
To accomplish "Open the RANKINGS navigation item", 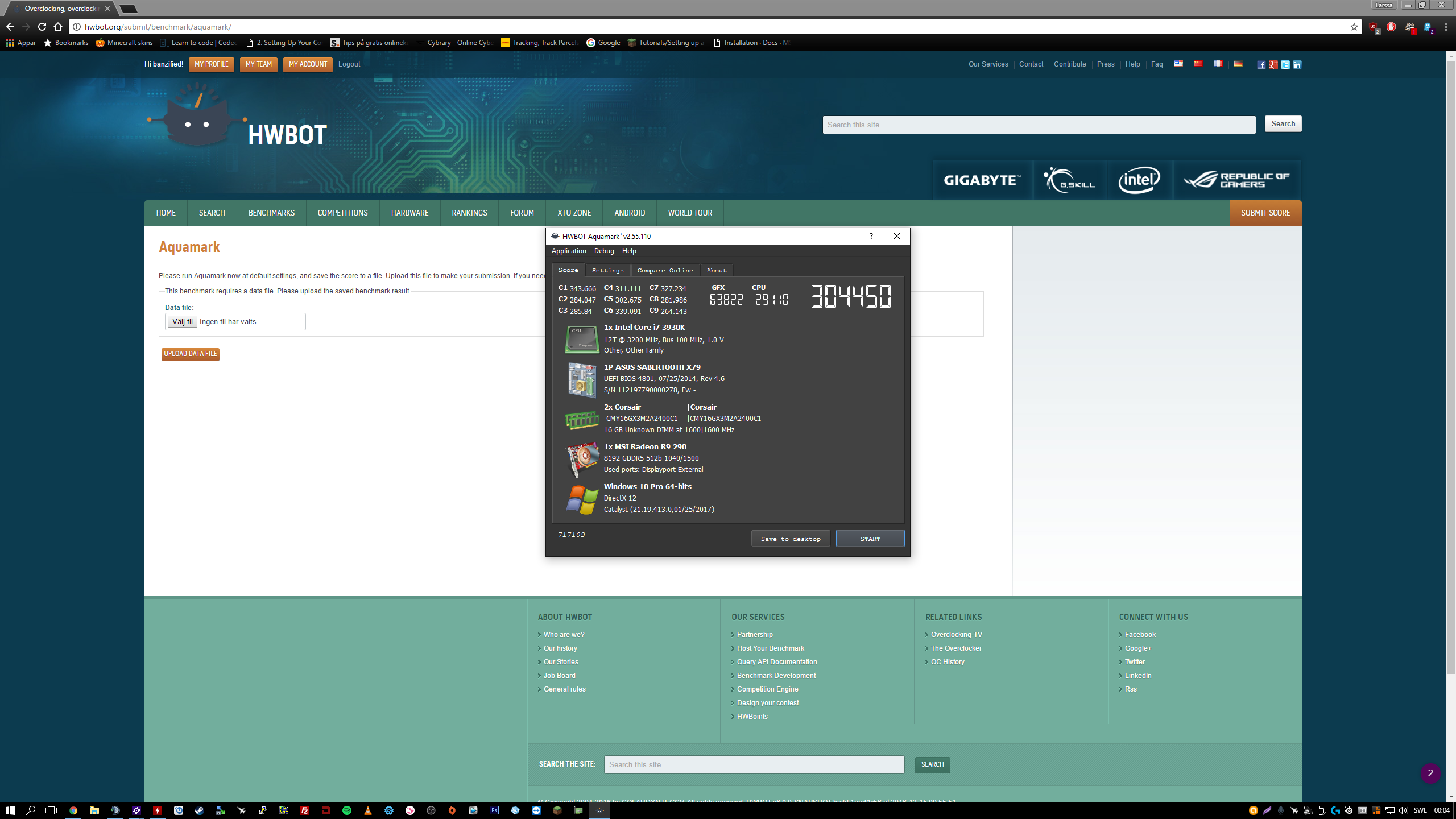I will (469, 213).
